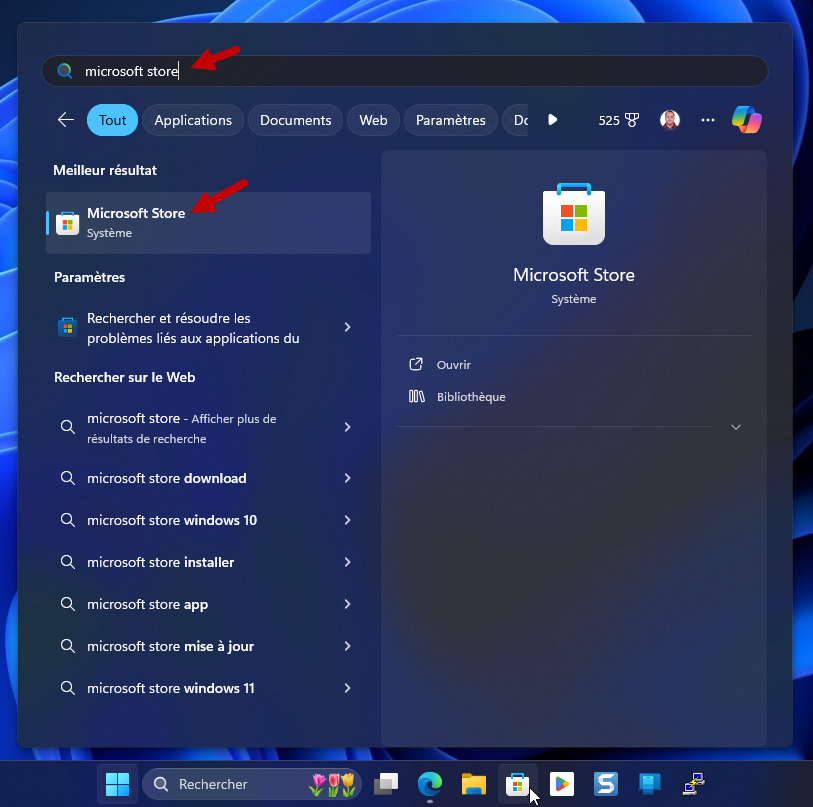The image size is (813, 807).
Task: Go back with the left arrow
Action: click(66, 120)
